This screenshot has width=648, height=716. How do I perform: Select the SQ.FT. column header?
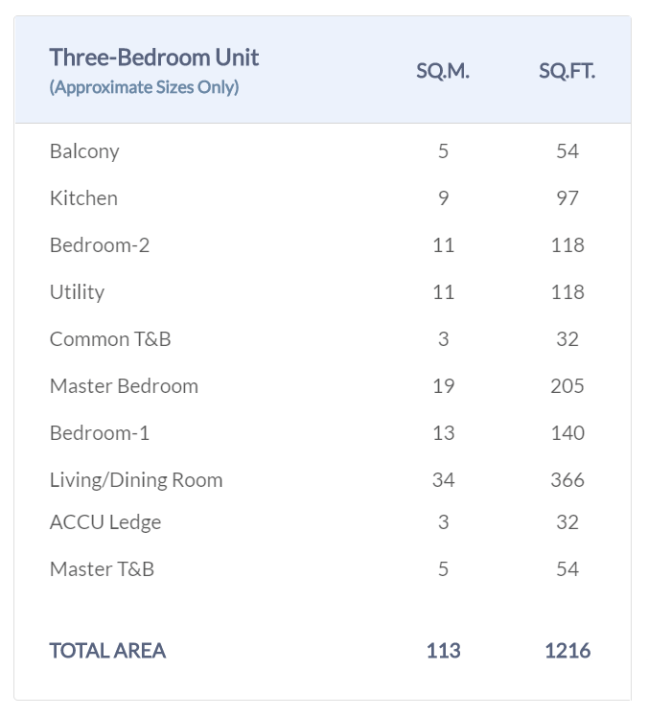click(567, 72)
